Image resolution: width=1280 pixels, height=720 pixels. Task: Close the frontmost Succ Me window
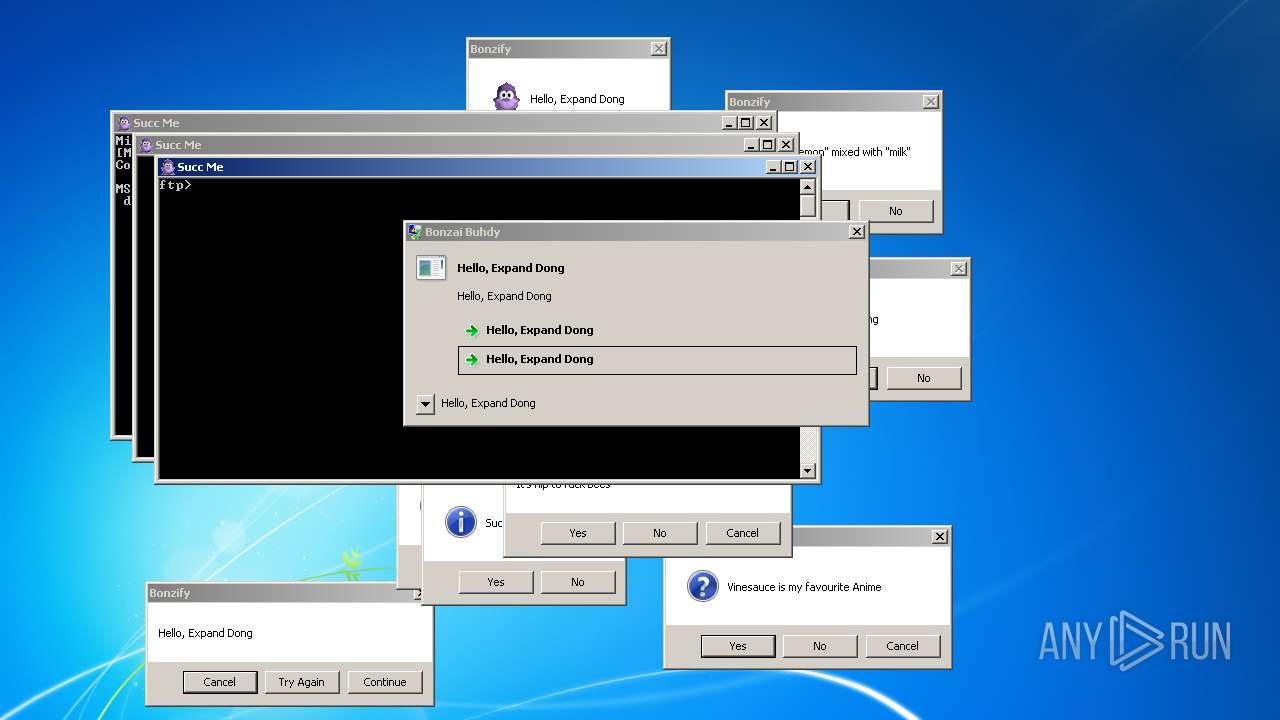[808, 167]
